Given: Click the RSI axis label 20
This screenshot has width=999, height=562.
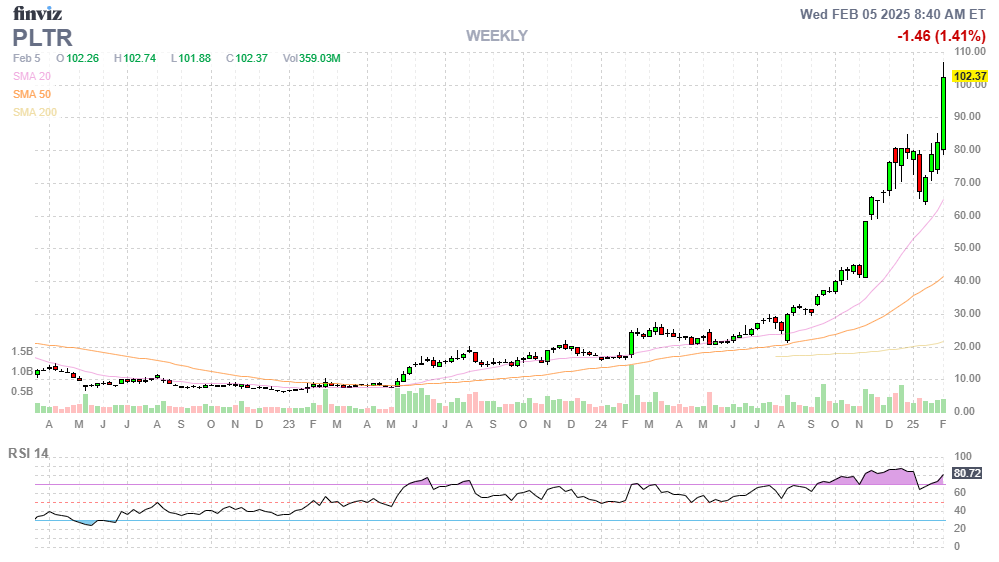Looking at the screenshot, I should pyautogui.click(x=959, y=528).
